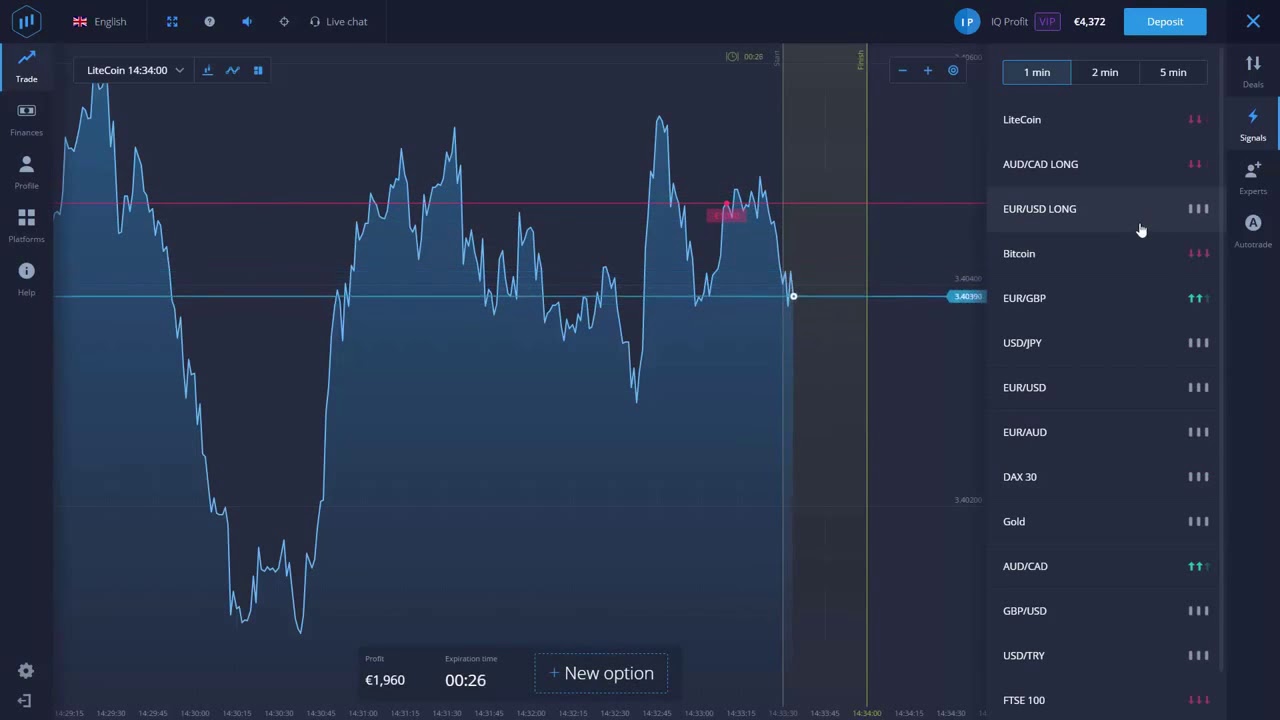Click the €1,960 profit value
Image resolution: width=1280 pixels, height=720 pixels.
385,680
